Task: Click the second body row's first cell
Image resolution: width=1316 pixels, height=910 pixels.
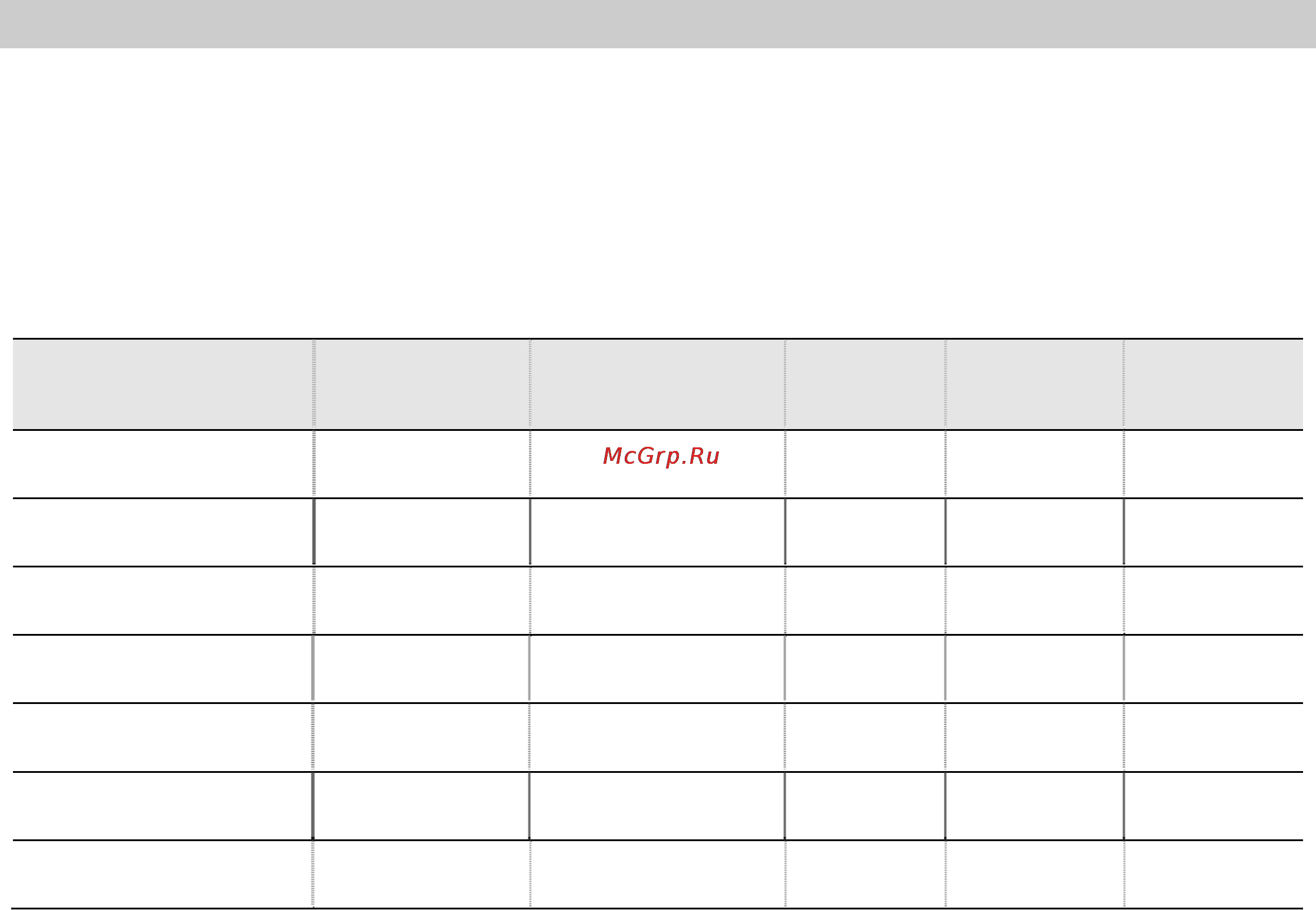Action: pos(163,532)
